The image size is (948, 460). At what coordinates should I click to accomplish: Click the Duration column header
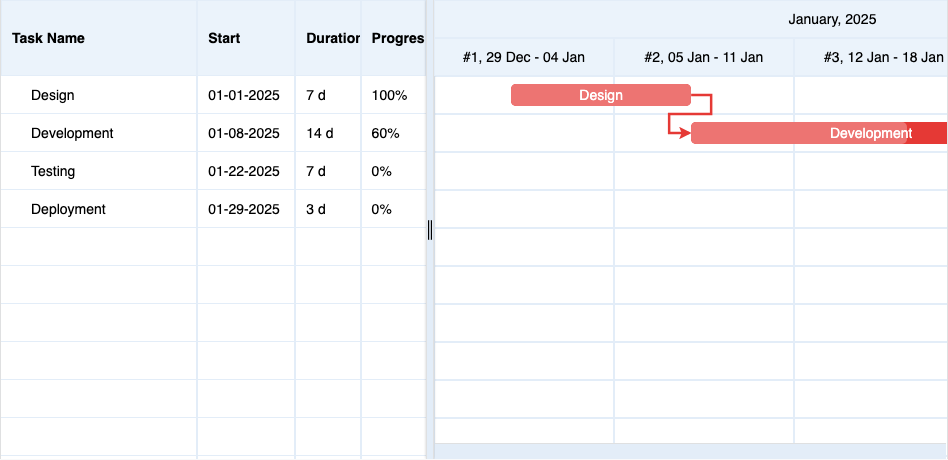click(333, 38)
